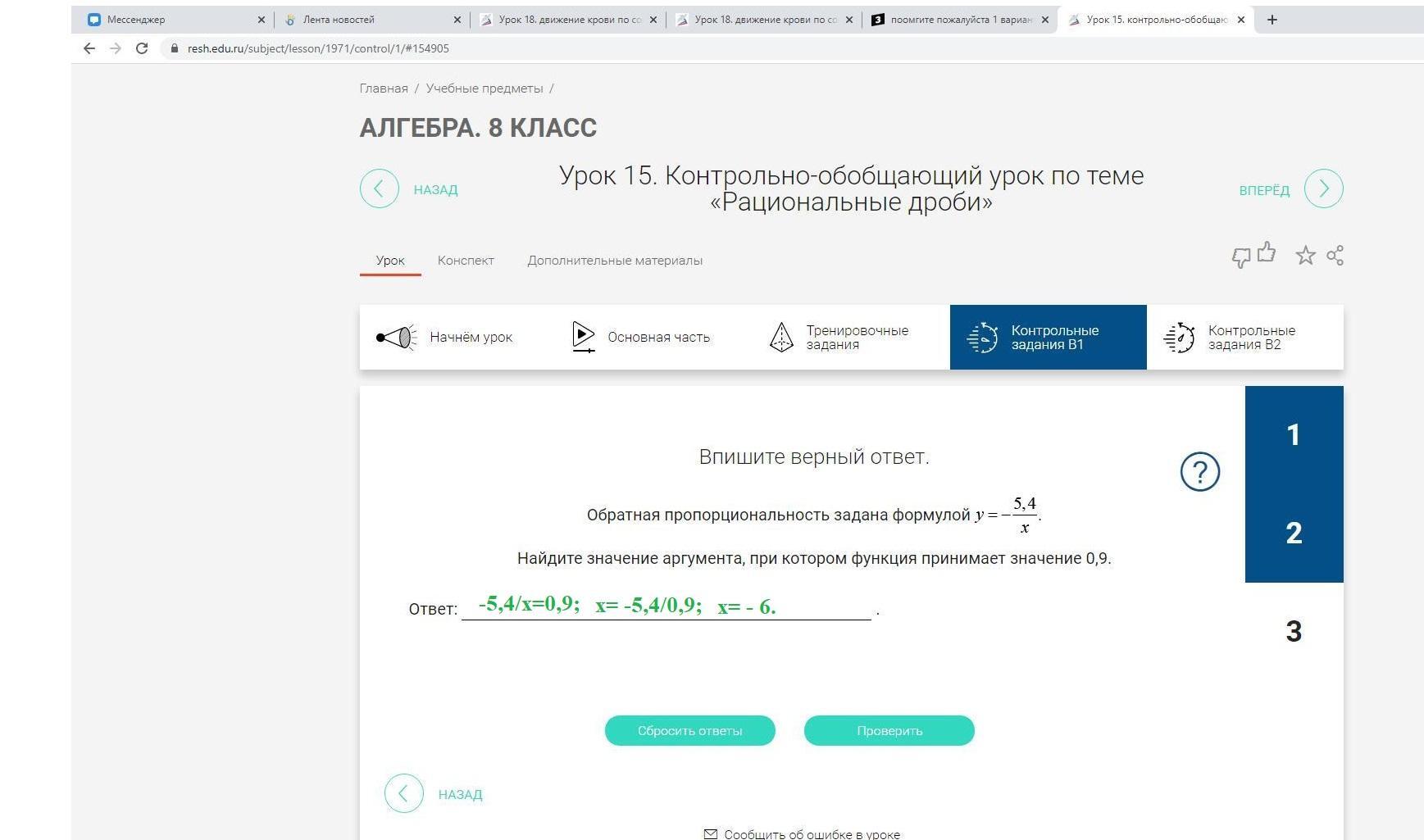Click the Ответ input field
This screenshot has height=840, width=1424.
[666, 607]
